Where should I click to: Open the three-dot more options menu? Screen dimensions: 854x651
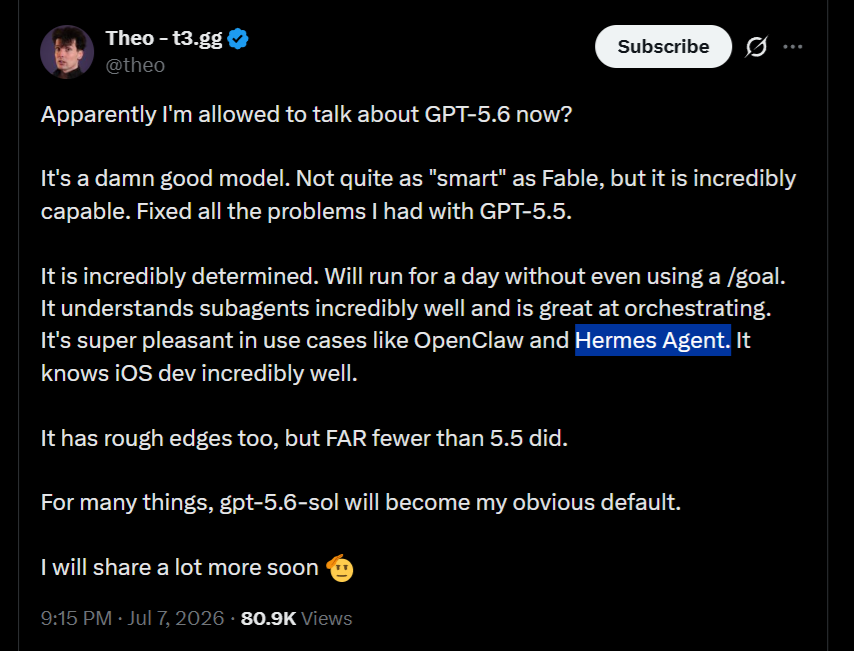[x=792, y=47]
